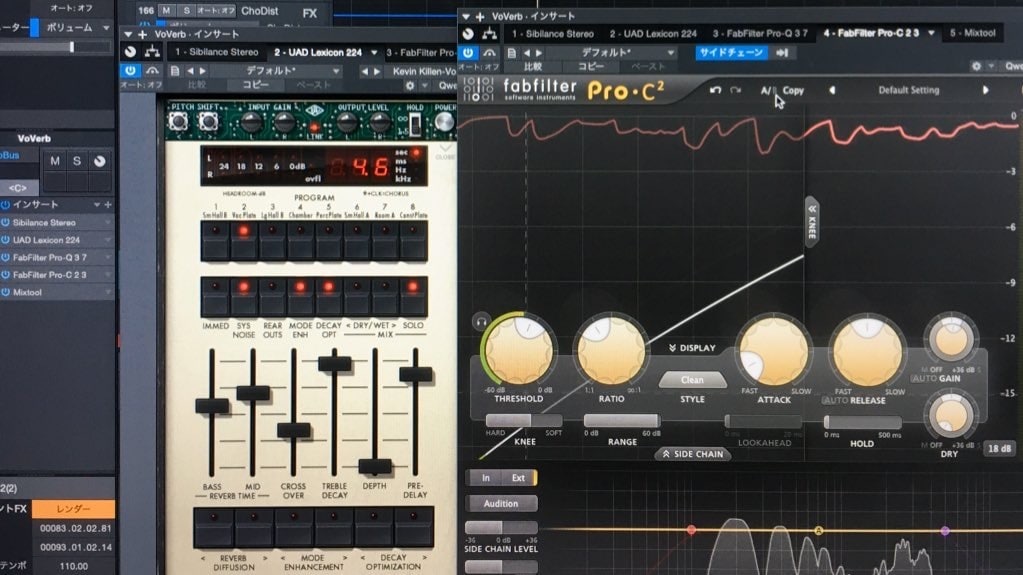This screenshot has height=575, width=1023.
Task: Select the 2 Voc Plate program button on Lexicon
Action: [x=243, y=241]
